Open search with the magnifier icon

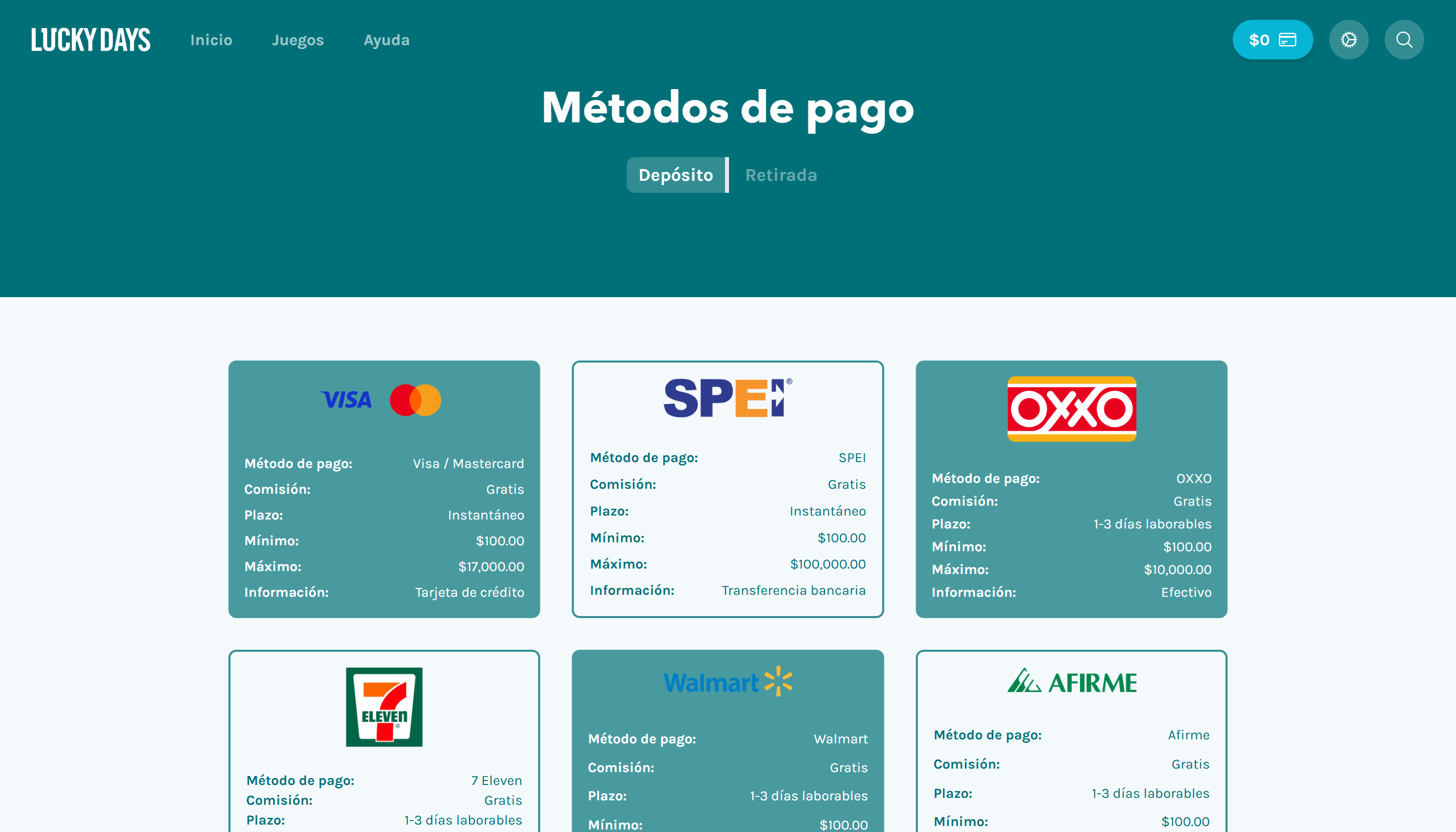point(1404,40)
